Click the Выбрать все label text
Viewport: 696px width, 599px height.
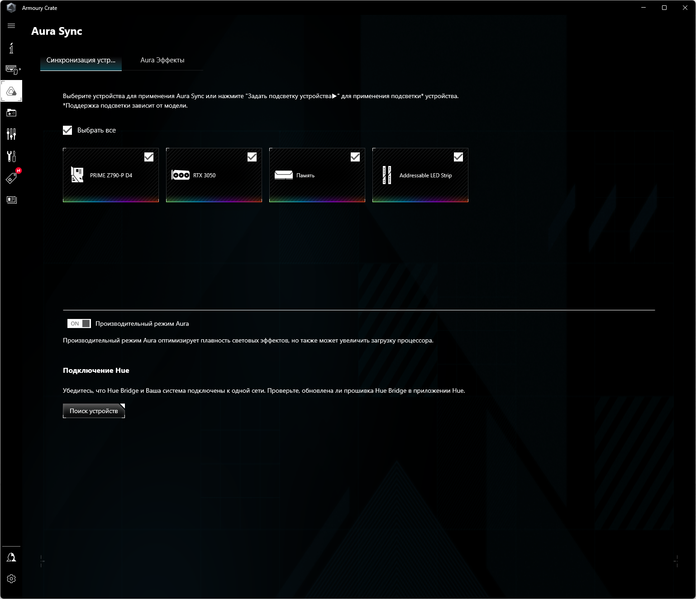click(x=96, y=130)
